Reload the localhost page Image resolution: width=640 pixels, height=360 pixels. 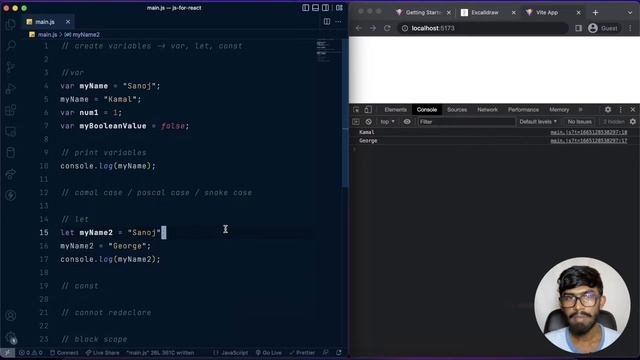(387, 28)
